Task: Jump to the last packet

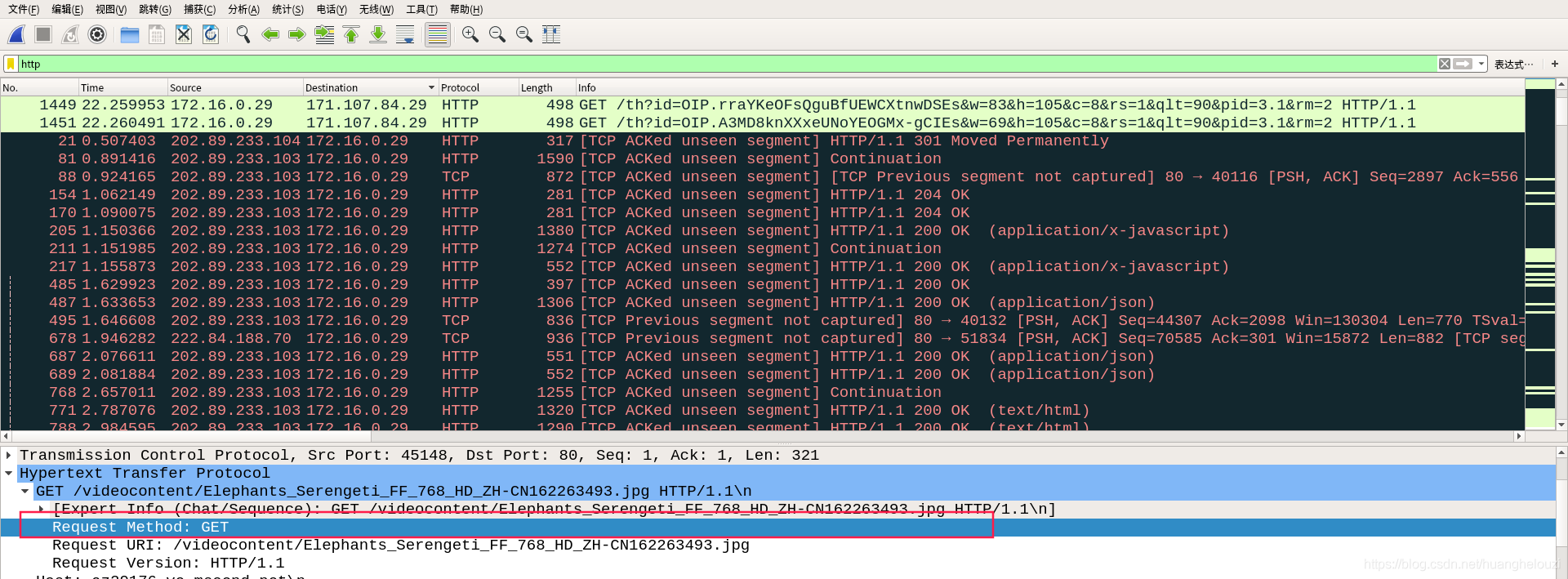Action: [378, 34]
